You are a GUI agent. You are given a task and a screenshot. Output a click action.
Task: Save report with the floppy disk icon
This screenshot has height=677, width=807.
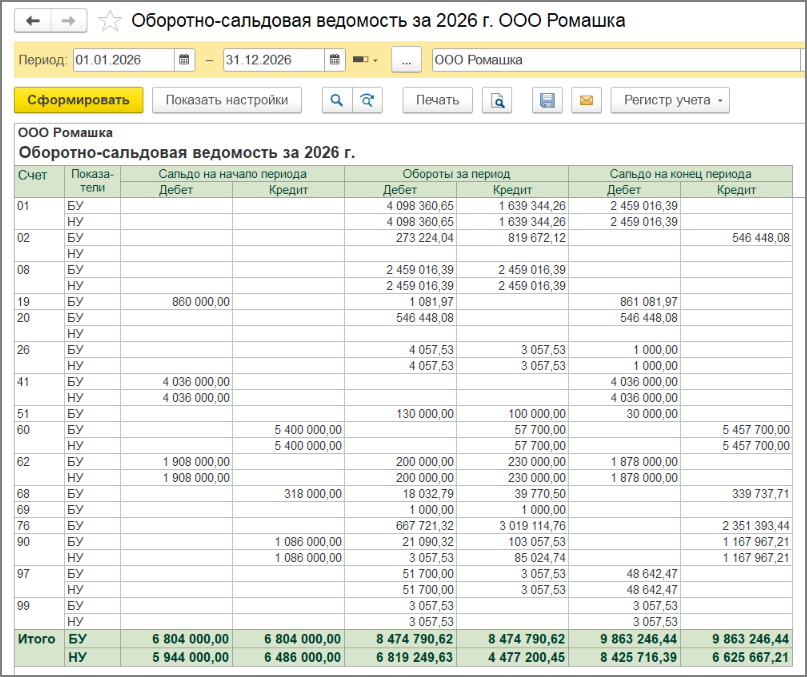pos(546,100)
